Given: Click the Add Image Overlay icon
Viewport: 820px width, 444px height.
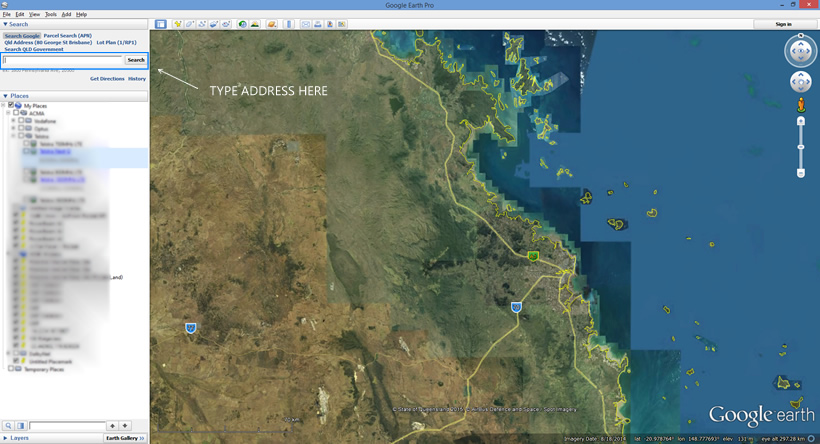Looking at the screenshot, I should (x=214, y=24).
